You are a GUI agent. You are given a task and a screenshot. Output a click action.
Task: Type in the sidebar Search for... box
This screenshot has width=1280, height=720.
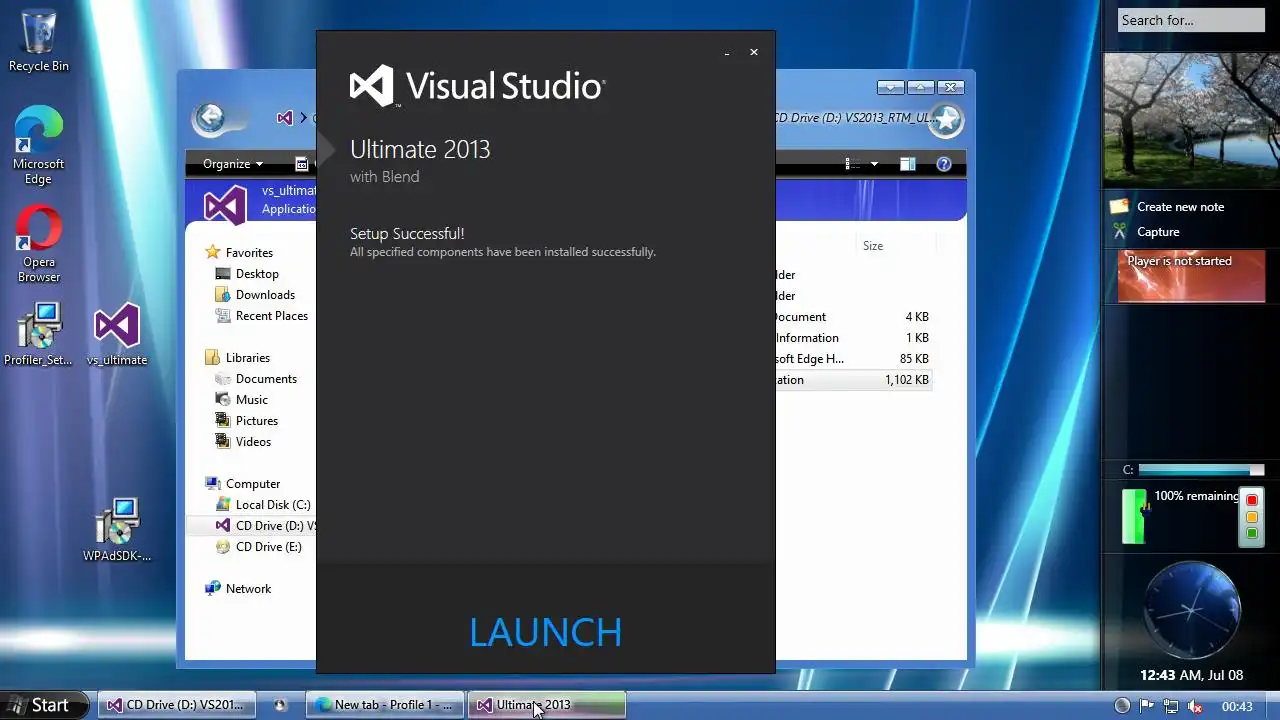(x=1191, y=20)
